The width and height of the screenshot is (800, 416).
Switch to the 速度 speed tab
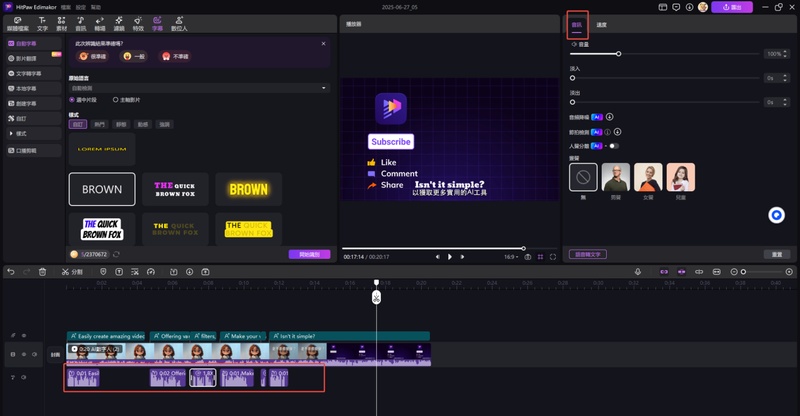pos(601,24)
